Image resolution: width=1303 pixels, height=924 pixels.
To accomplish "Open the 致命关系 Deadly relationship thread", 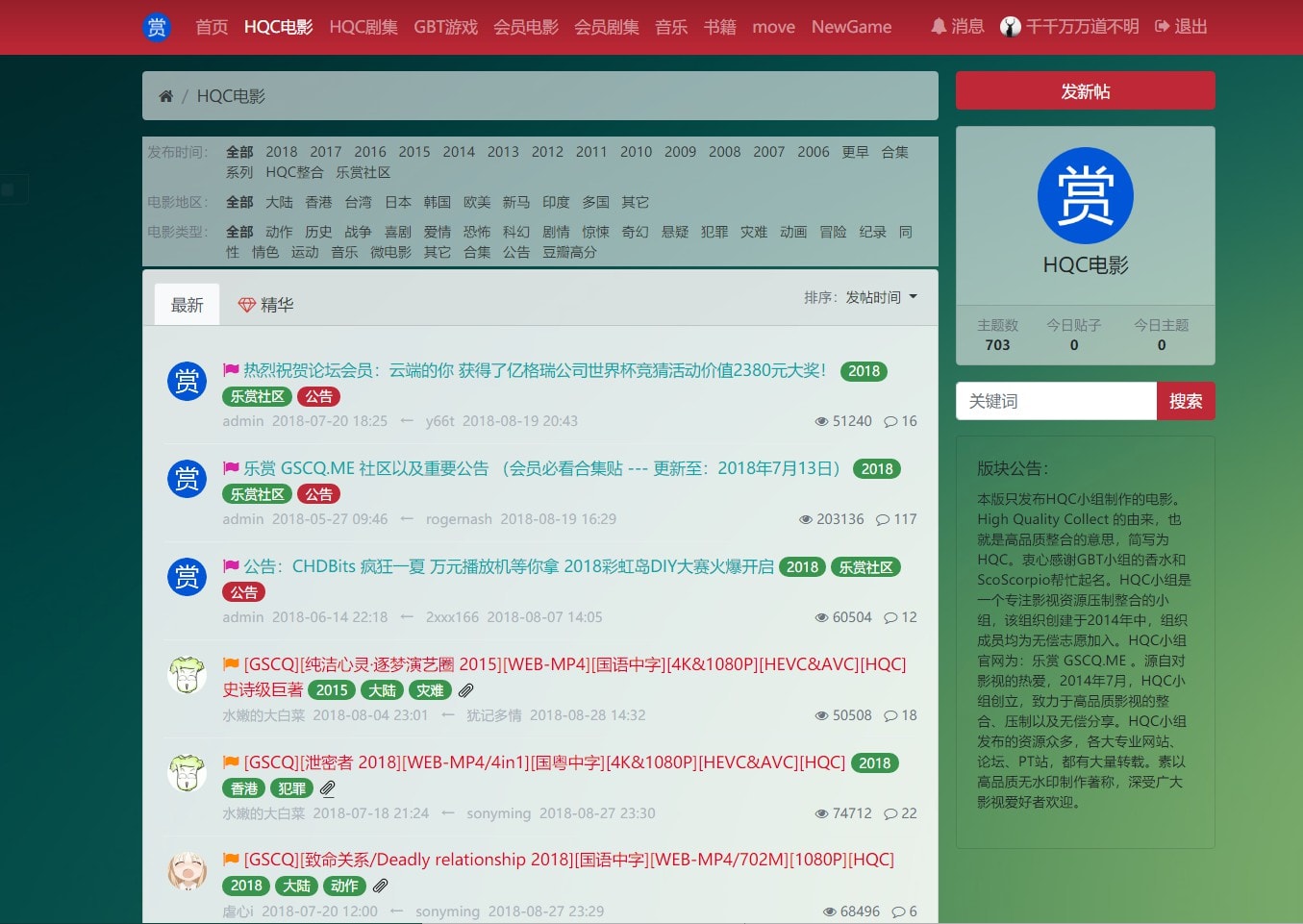I will point(569,860).
